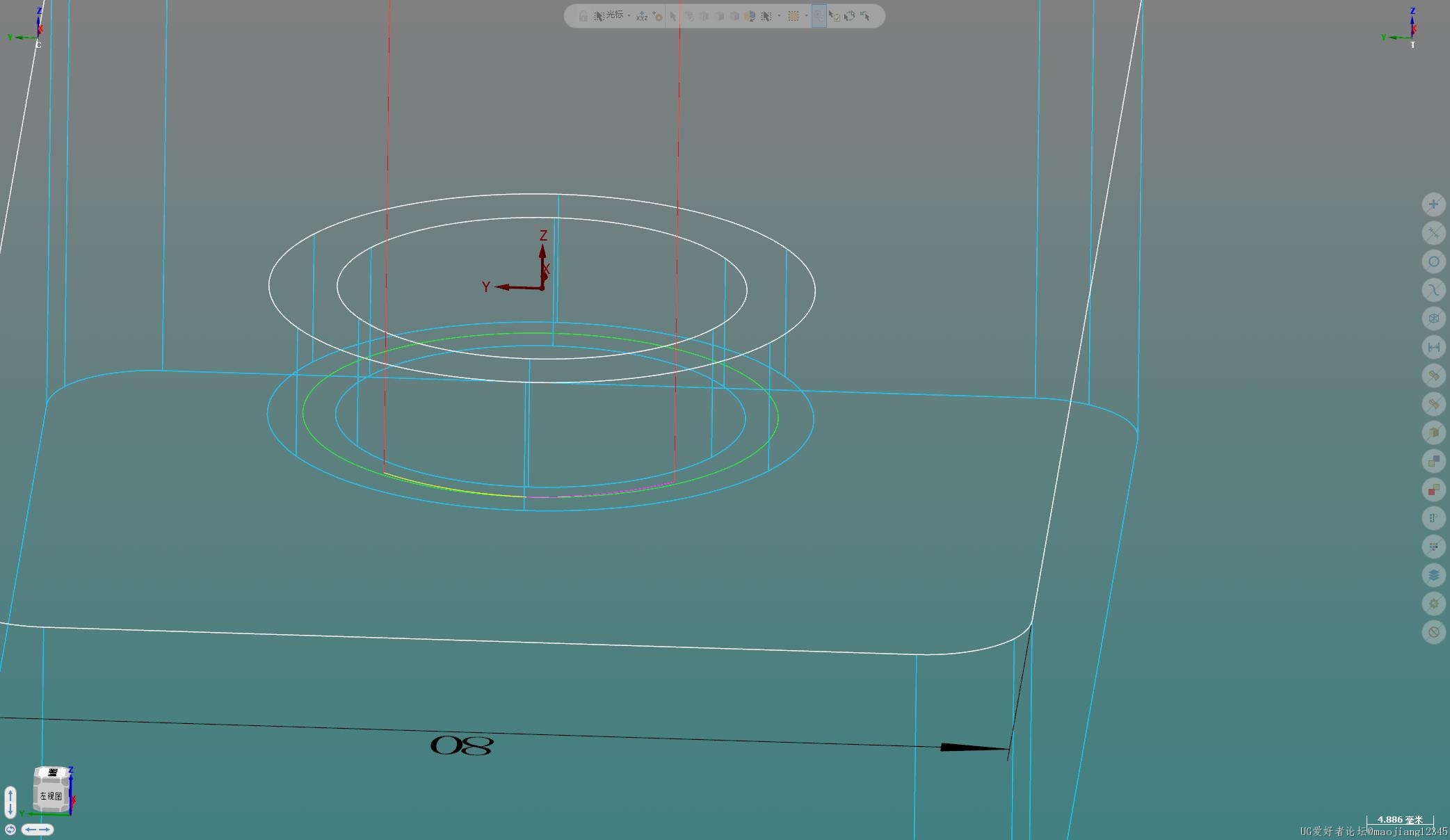
Task: Click the gear settings circle icon
Action: 1433,604
